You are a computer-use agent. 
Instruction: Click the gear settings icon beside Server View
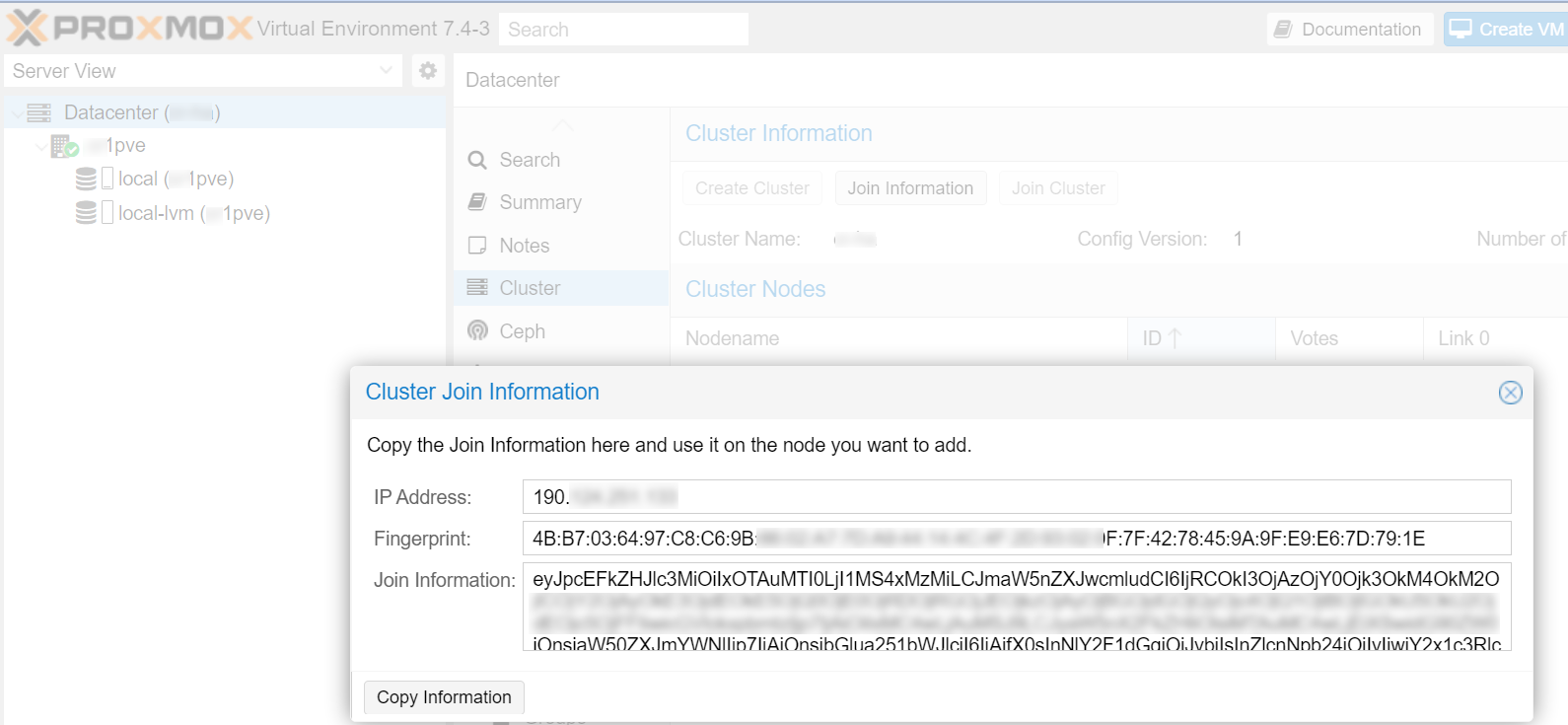click(x=428, y=71)
